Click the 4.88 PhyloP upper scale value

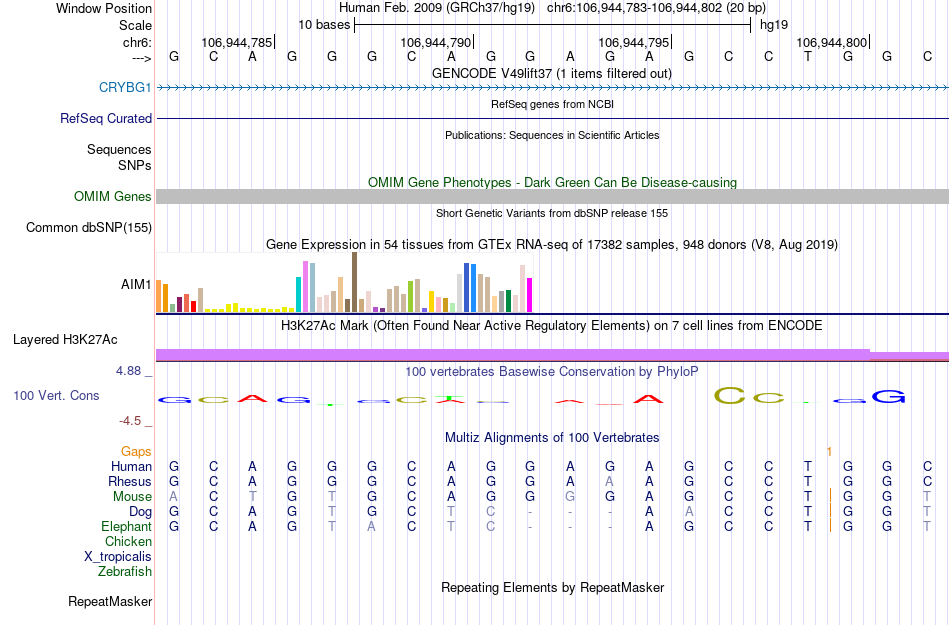128,371
